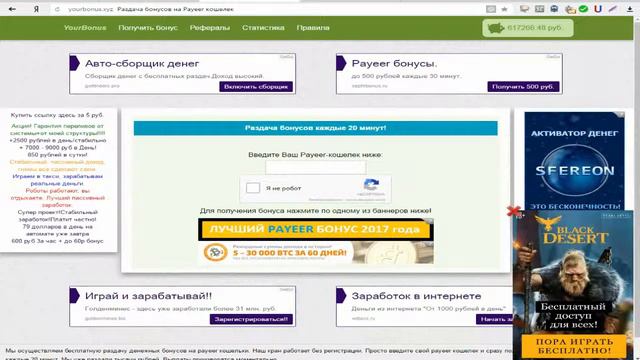Viewport: 640px width, 360px height.
Task: Open the Акция! Гарантия переливов link
Action: (58, 129)
